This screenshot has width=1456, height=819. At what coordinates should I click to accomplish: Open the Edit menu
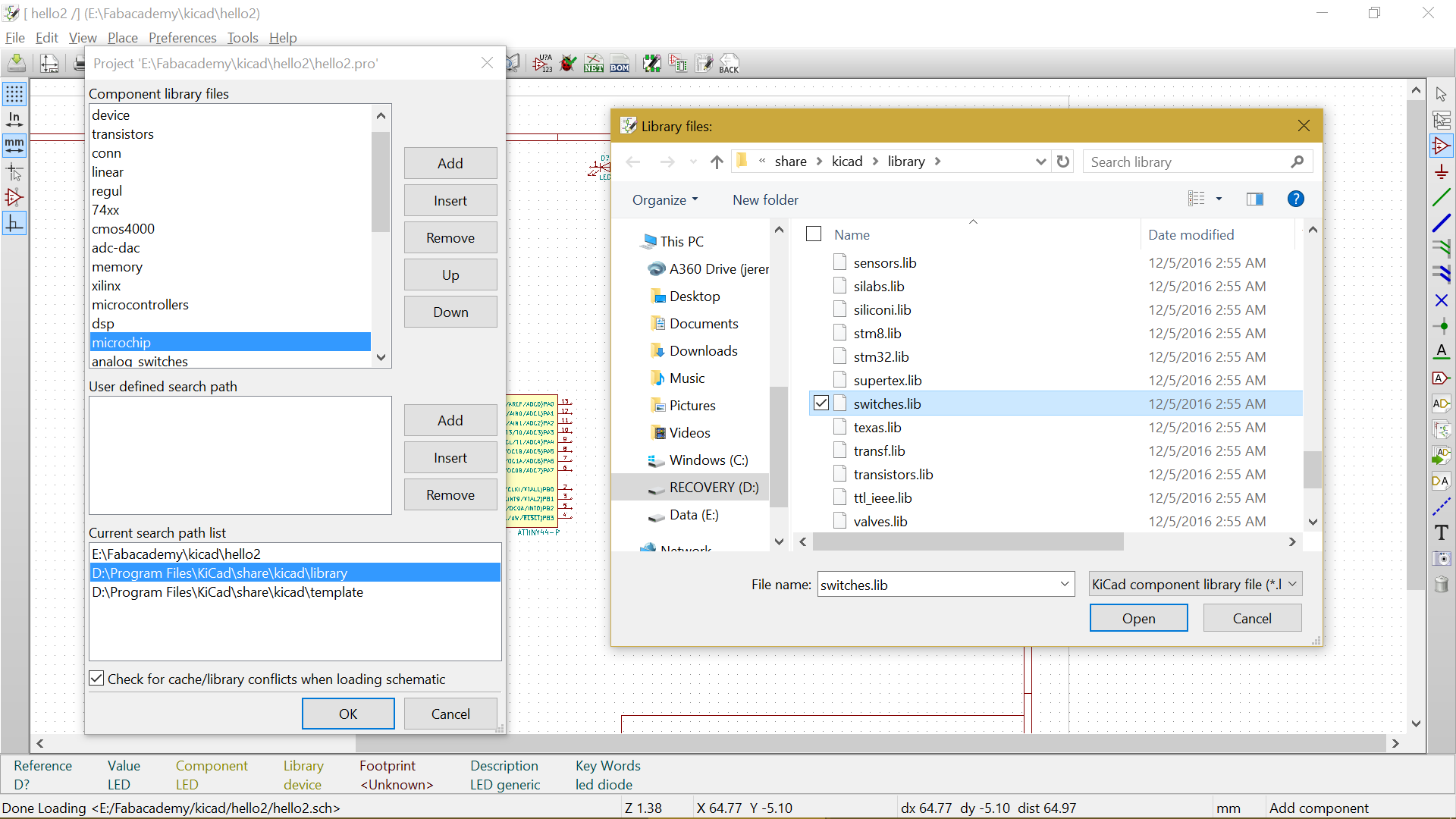[x=47, y=38]
